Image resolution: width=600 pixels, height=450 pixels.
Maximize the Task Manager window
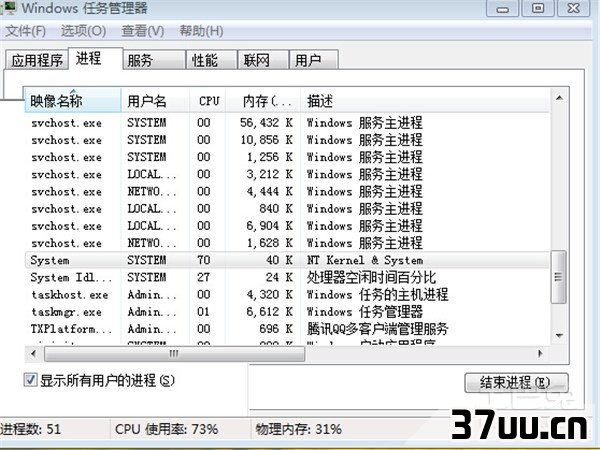click(538, 8)
